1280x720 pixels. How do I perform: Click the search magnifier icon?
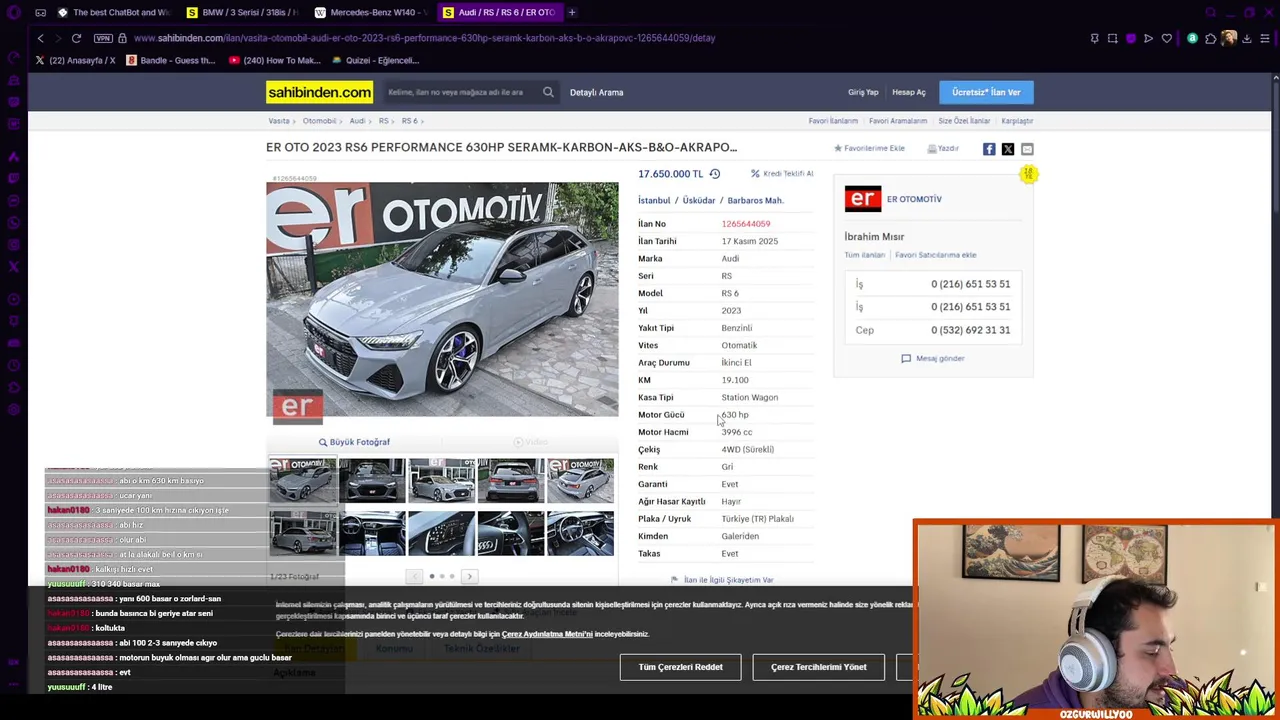click(x=548, y=92)
